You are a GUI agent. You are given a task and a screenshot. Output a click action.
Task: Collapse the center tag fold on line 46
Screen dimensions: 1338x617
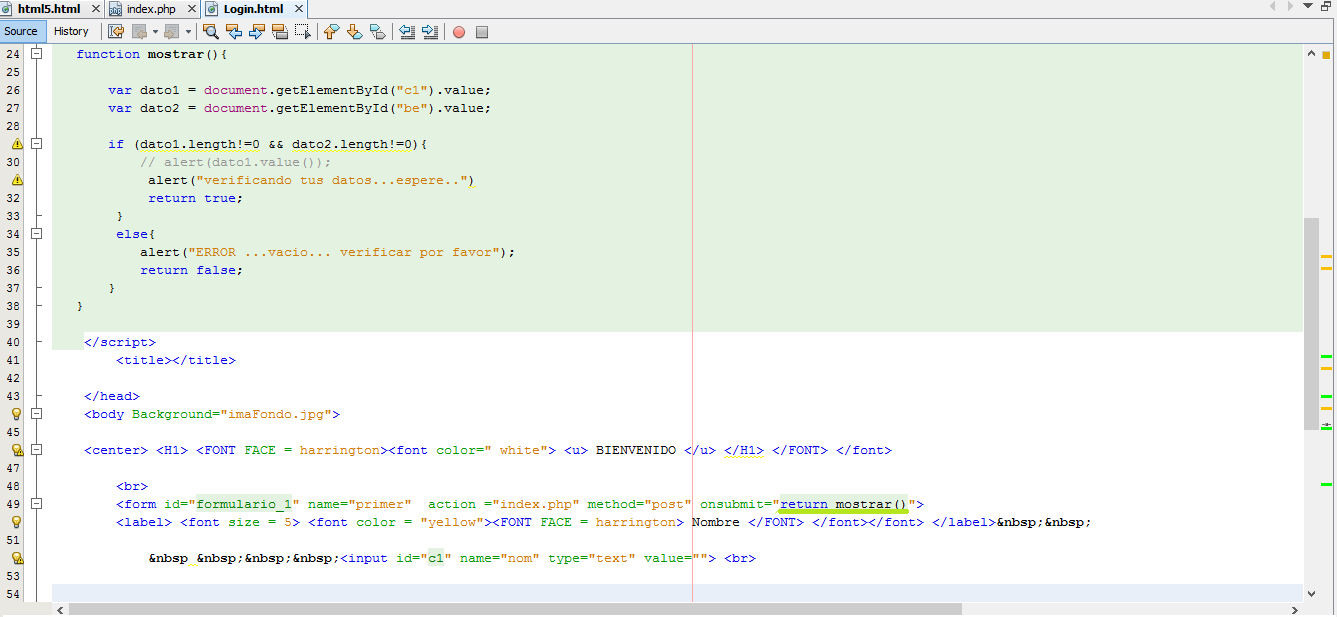[37, 450]
